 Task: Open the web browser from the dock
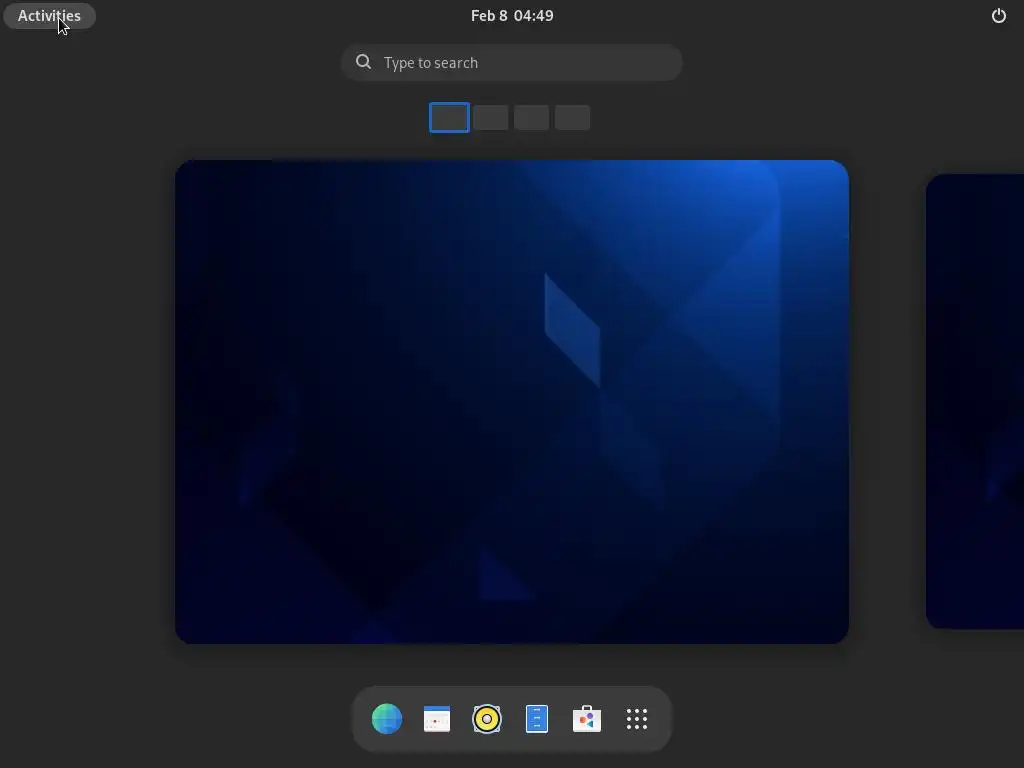point(387,719)
